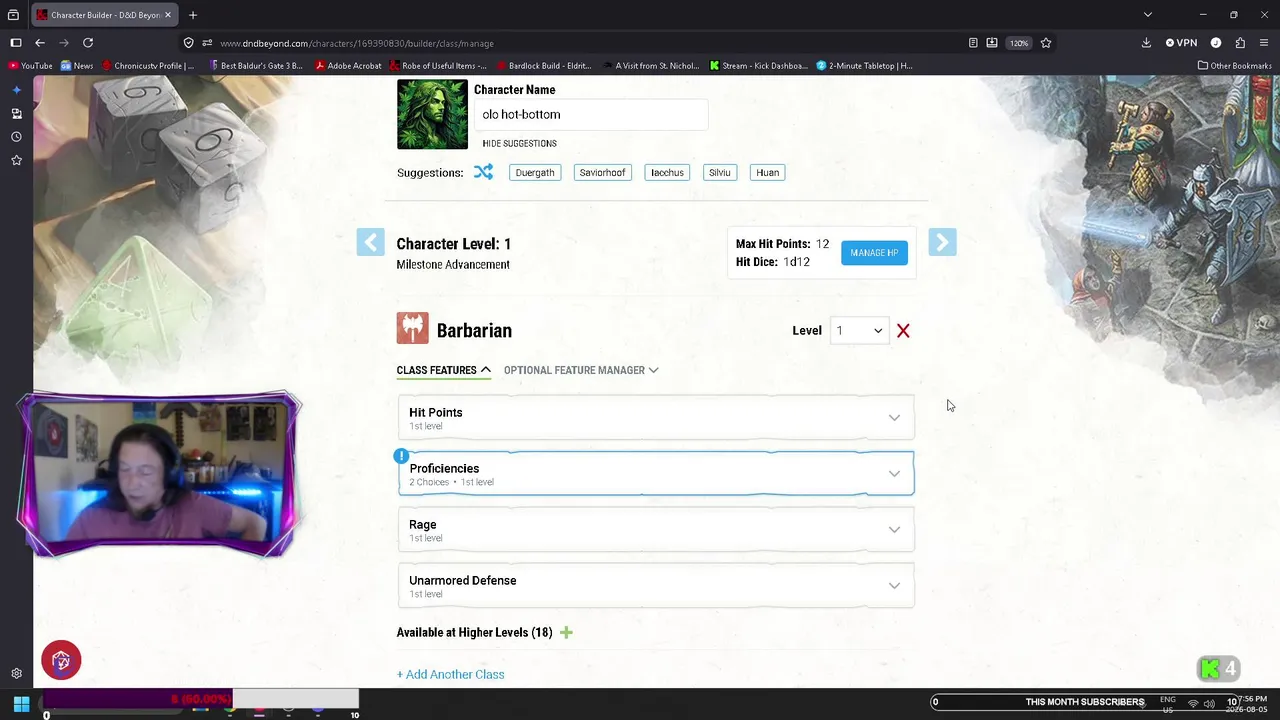Expand the Unarmored Defense feature chevron
Image resolution: width=1280 pixels, height=720 pixels.
click(894, 586)
